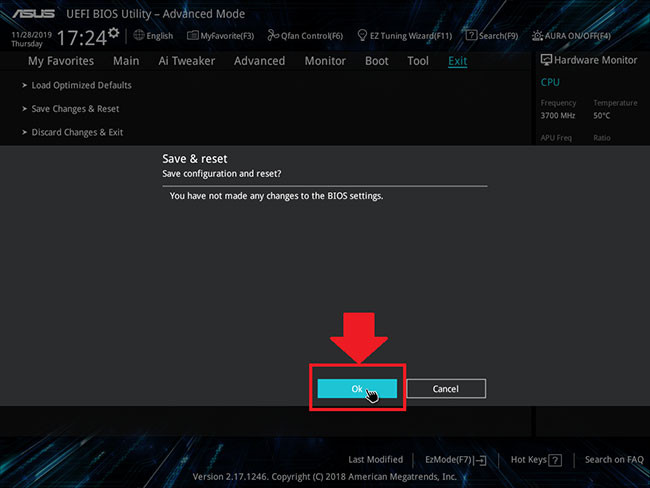
Task: Click the settings gear next to the clock
Action: point(113,33)
